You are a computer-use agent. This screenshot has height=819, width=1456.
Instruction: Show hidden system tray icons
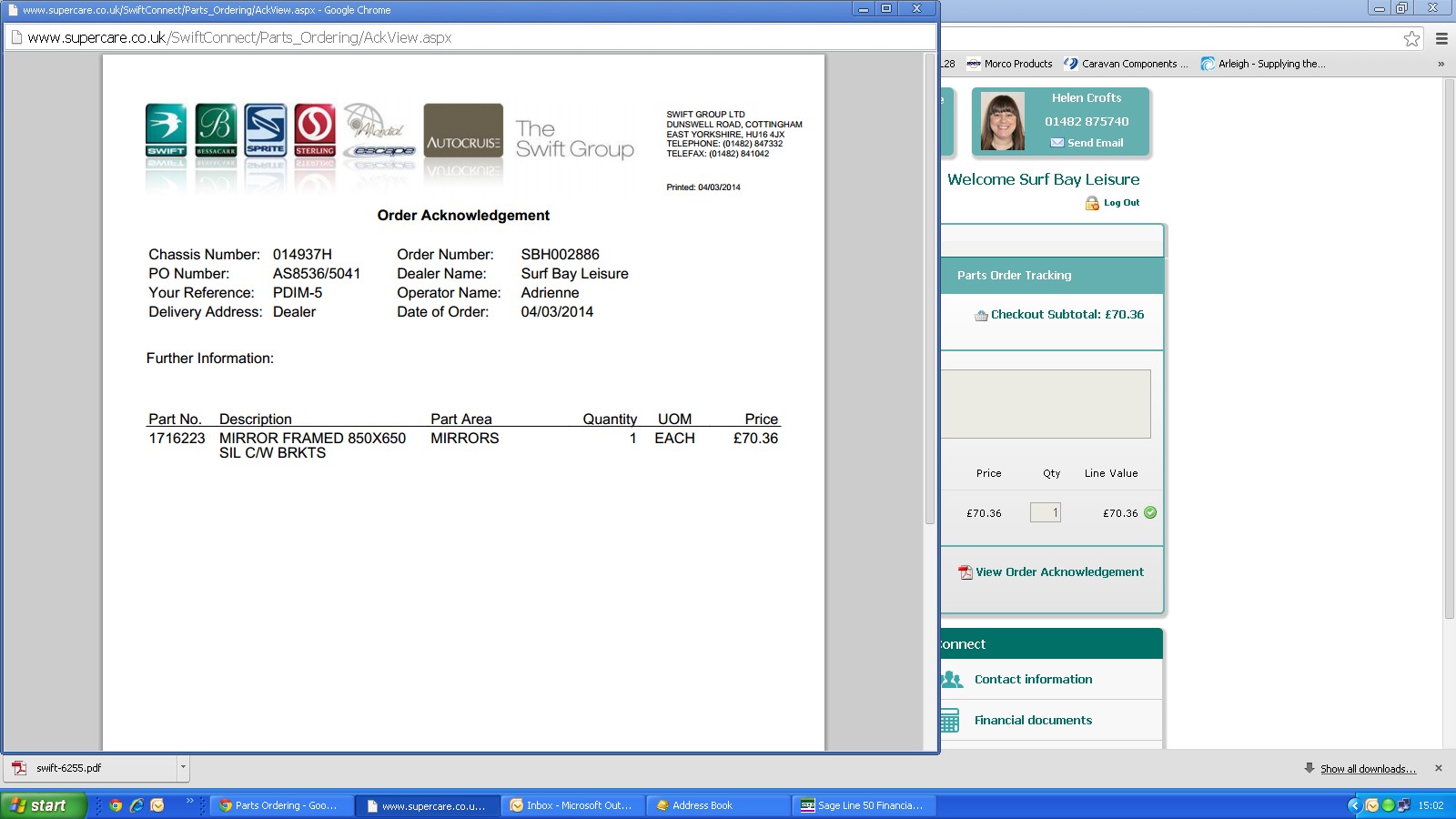pos(1354,805)
